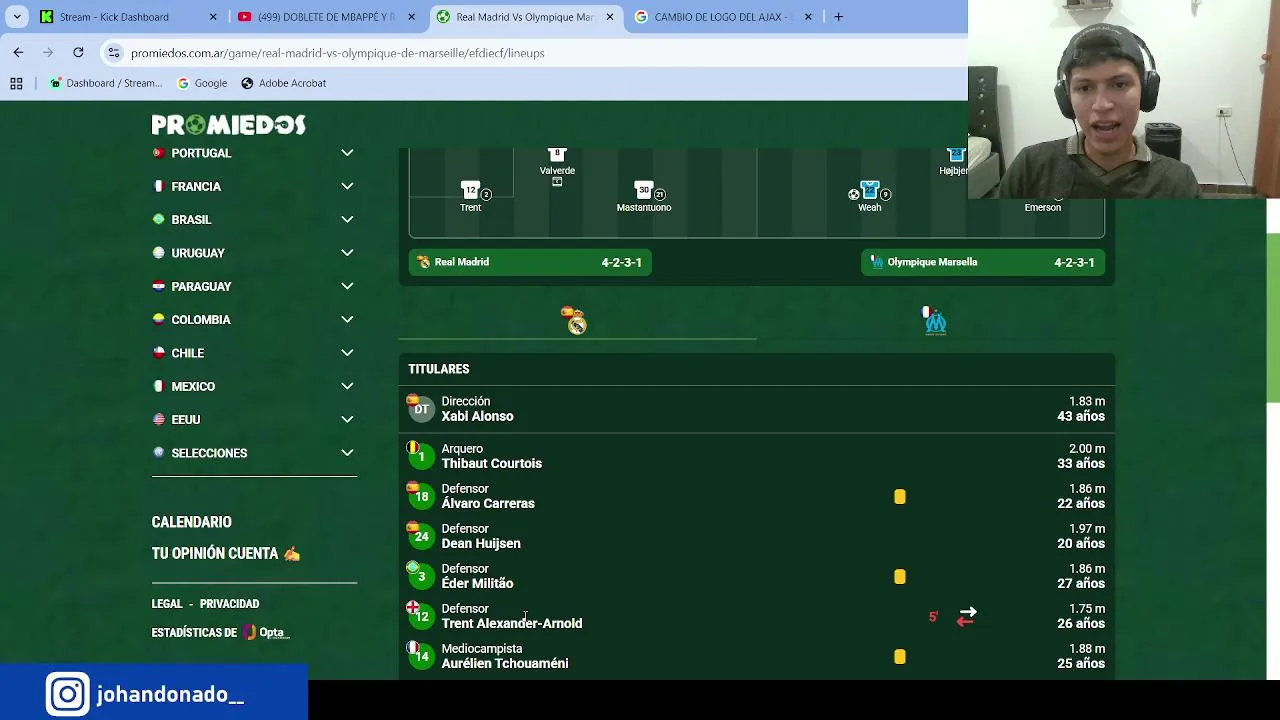This screenshot has height=720, width=1280.
Task: Select the Real Madrid crest lineup tab
Action: [576, 320]
